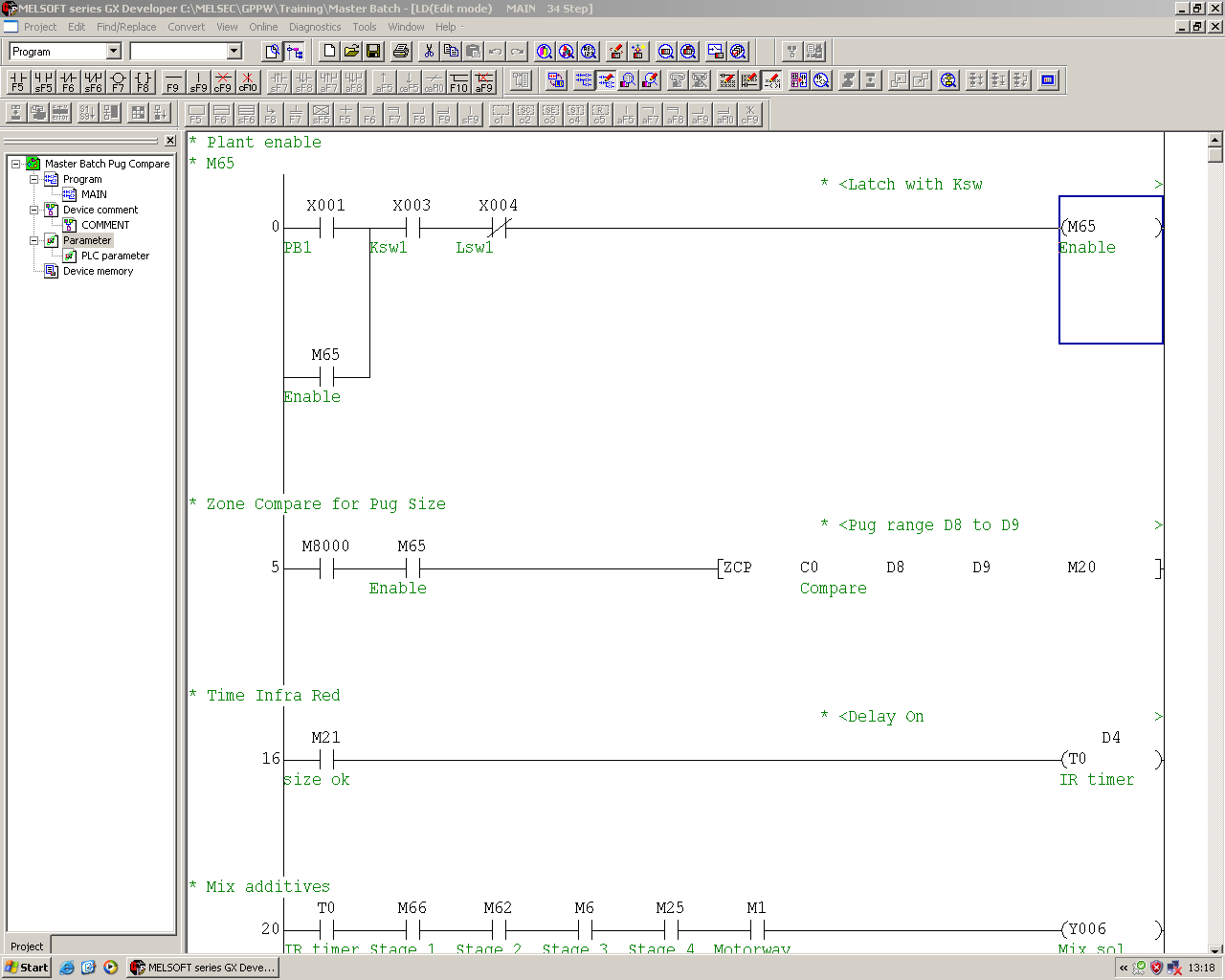
Task: Click the Save toolbar icon
Action: 373,52
